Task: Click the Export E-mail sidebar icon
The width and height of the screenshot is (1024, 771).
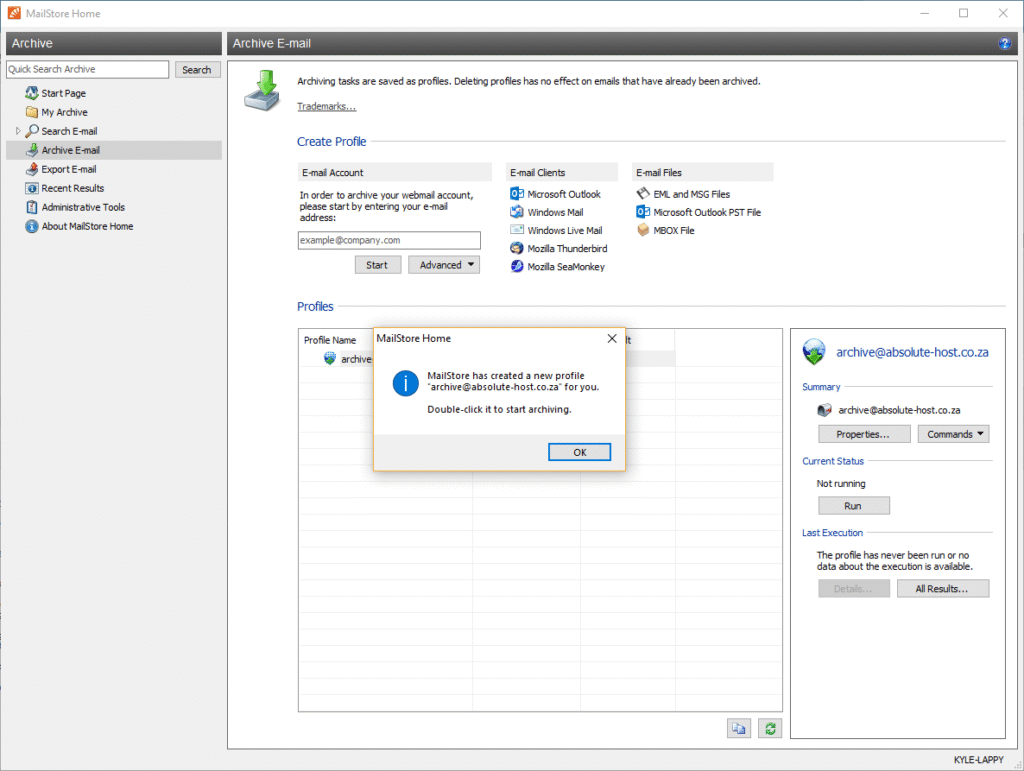Action: click(x=31, y=169)
